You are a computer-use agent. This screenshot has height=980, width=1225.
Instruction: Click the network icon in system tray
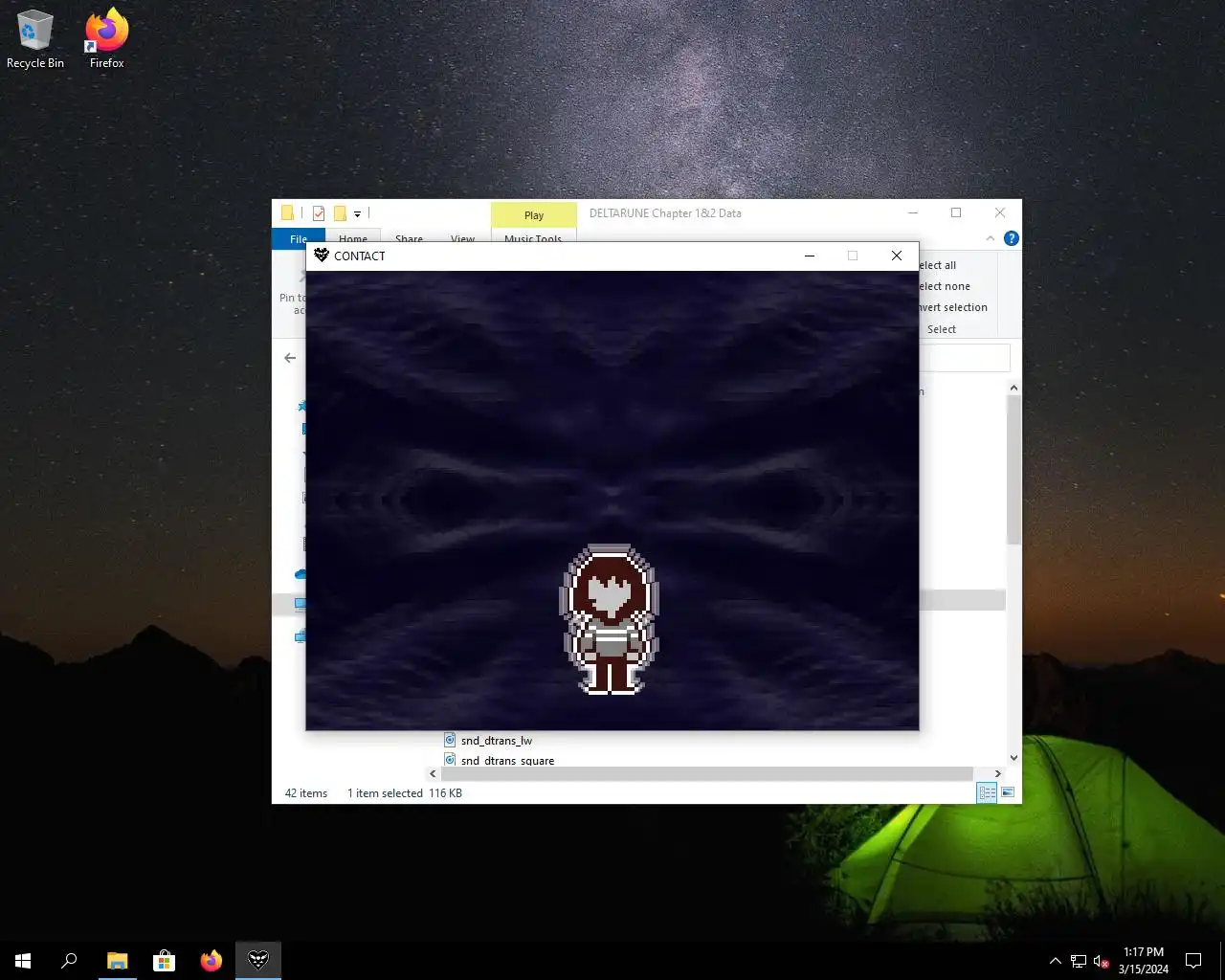pos(1079,961)
